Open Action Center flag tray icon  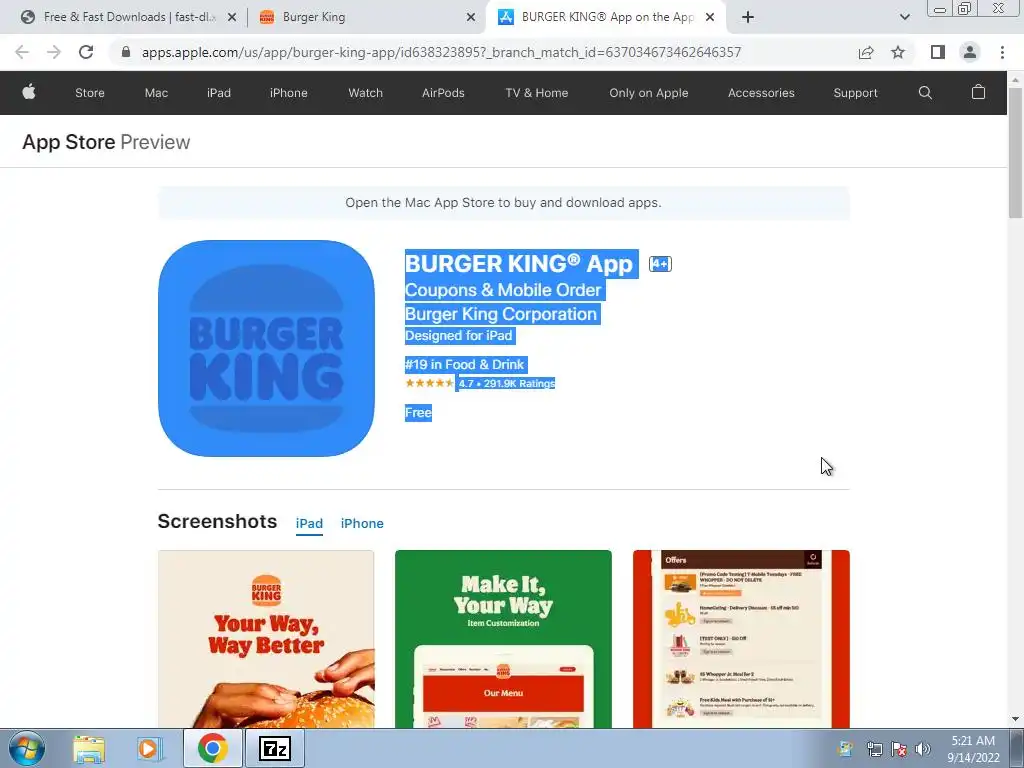[x=899, y=749]
